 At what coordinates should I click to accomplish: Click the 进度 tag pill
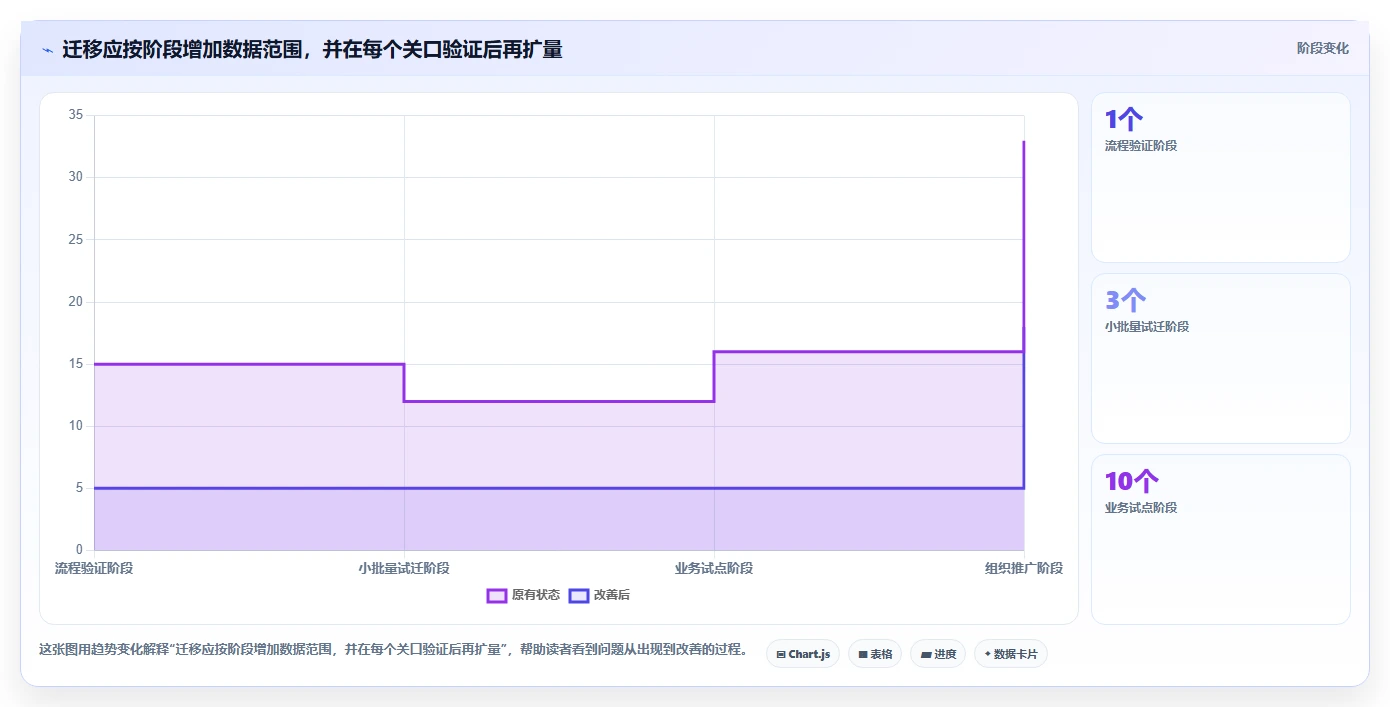click(x=938, y=654)
